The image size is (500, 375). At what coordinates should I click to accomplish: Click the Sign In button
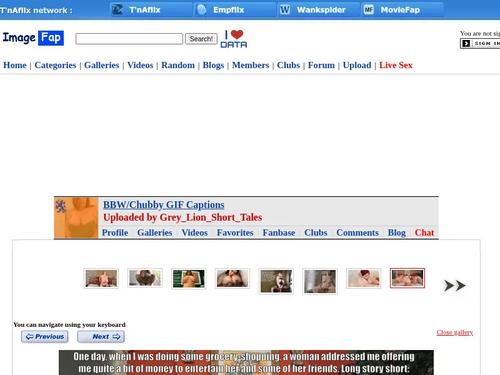[480, 43]
